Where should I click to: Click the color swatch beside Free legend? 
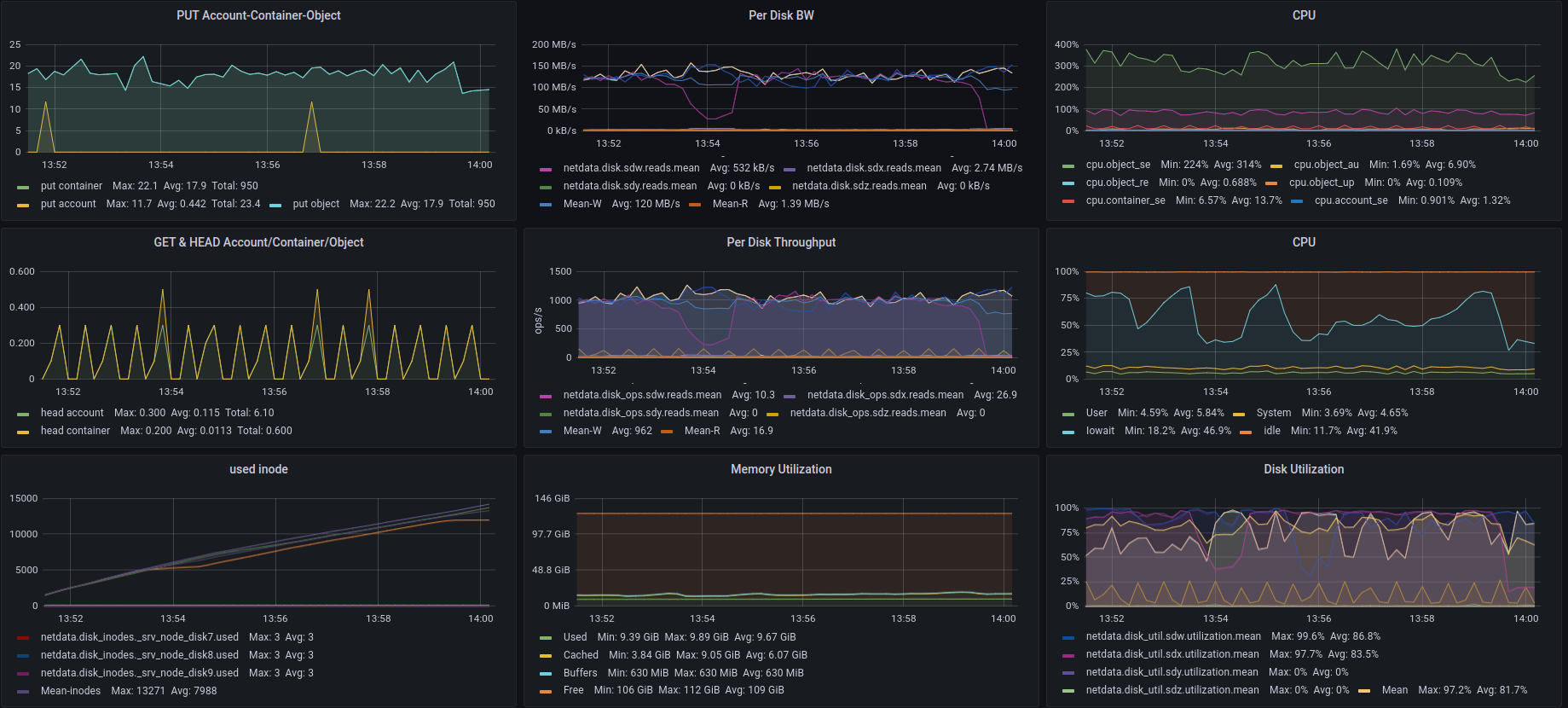pyautogui.click(x=546, y=691)
